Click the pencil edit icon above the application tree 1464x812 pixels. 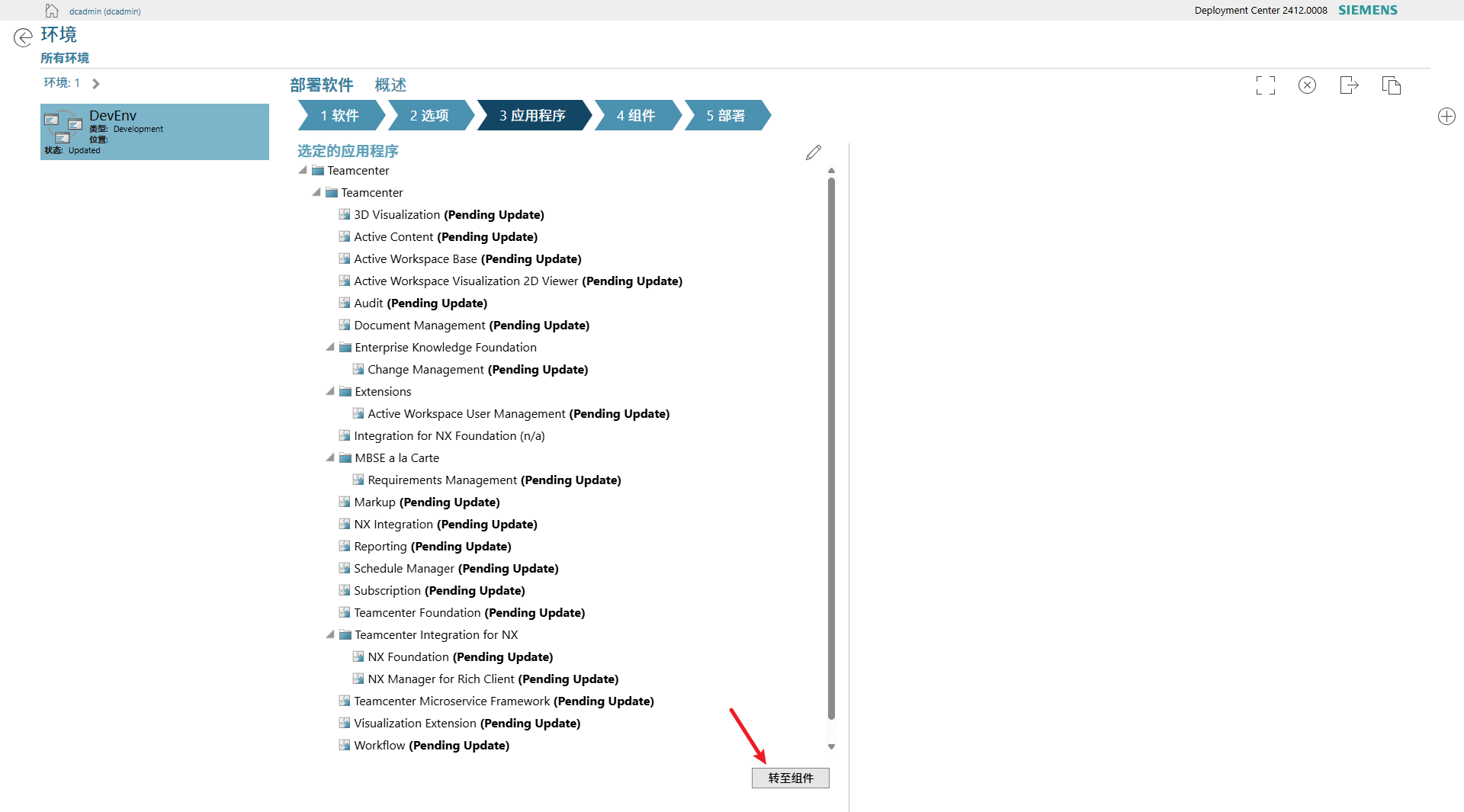(813, 152)
